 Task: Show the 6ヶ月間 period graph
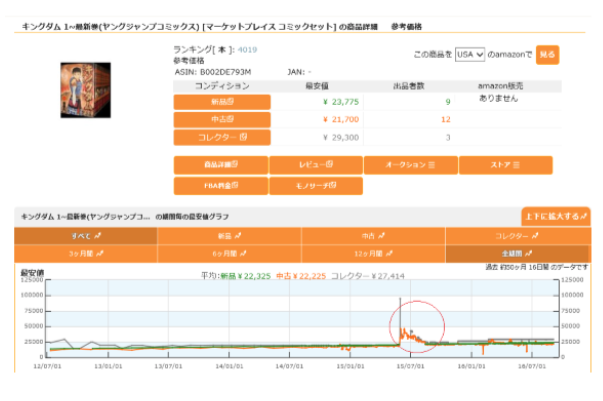229,254
